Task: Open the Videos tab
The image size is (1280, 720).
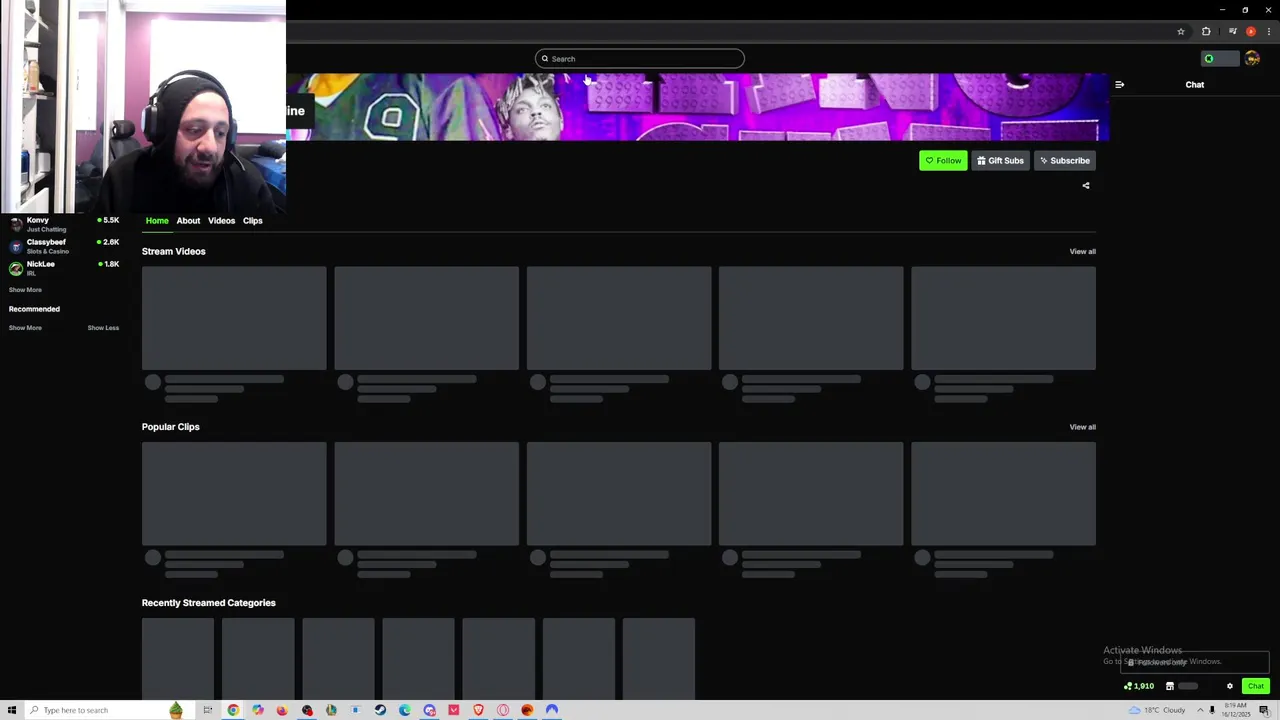Action: (x=221, y=220)
